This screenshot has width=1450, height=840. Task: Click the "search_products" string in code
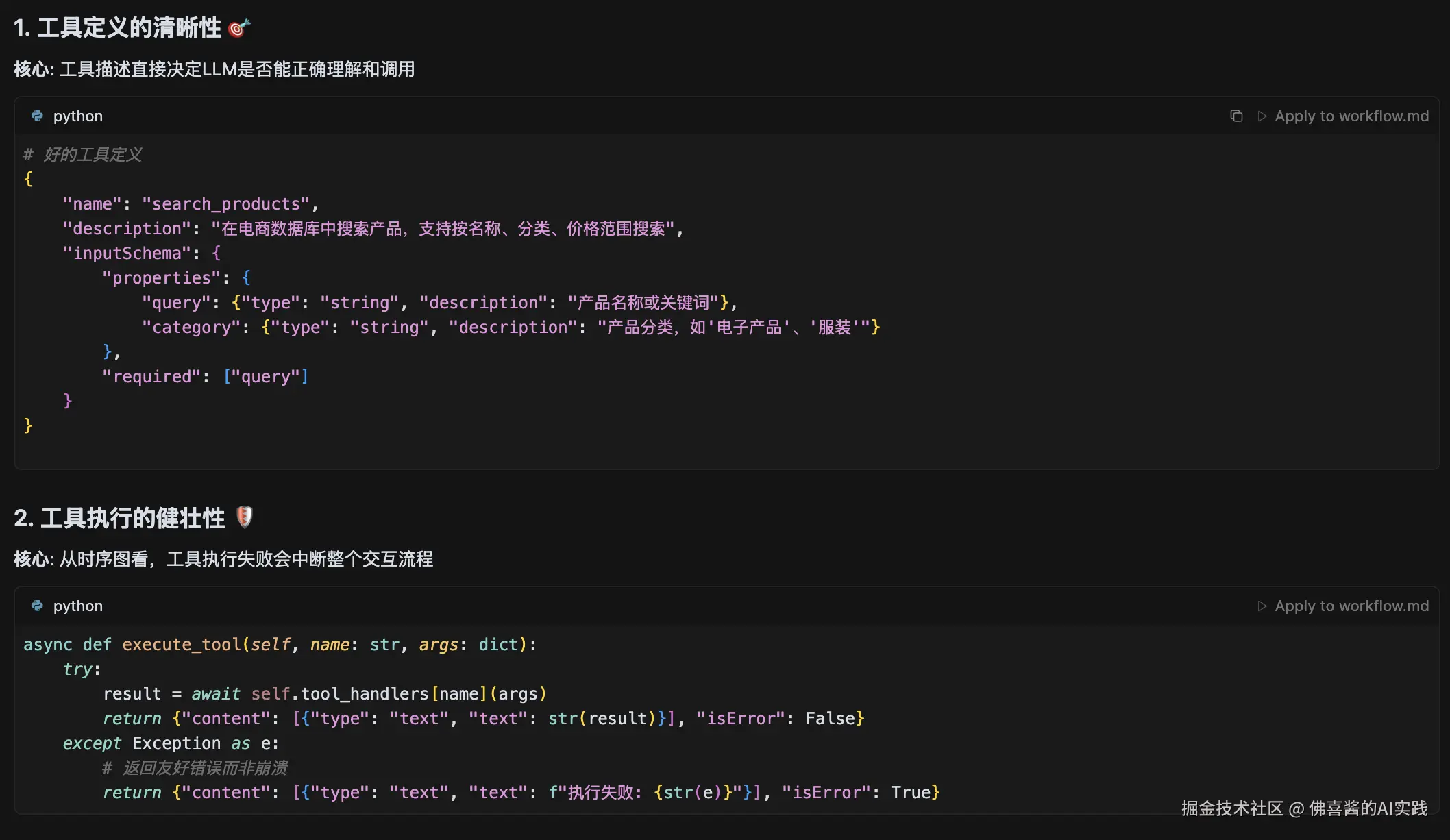225,203
